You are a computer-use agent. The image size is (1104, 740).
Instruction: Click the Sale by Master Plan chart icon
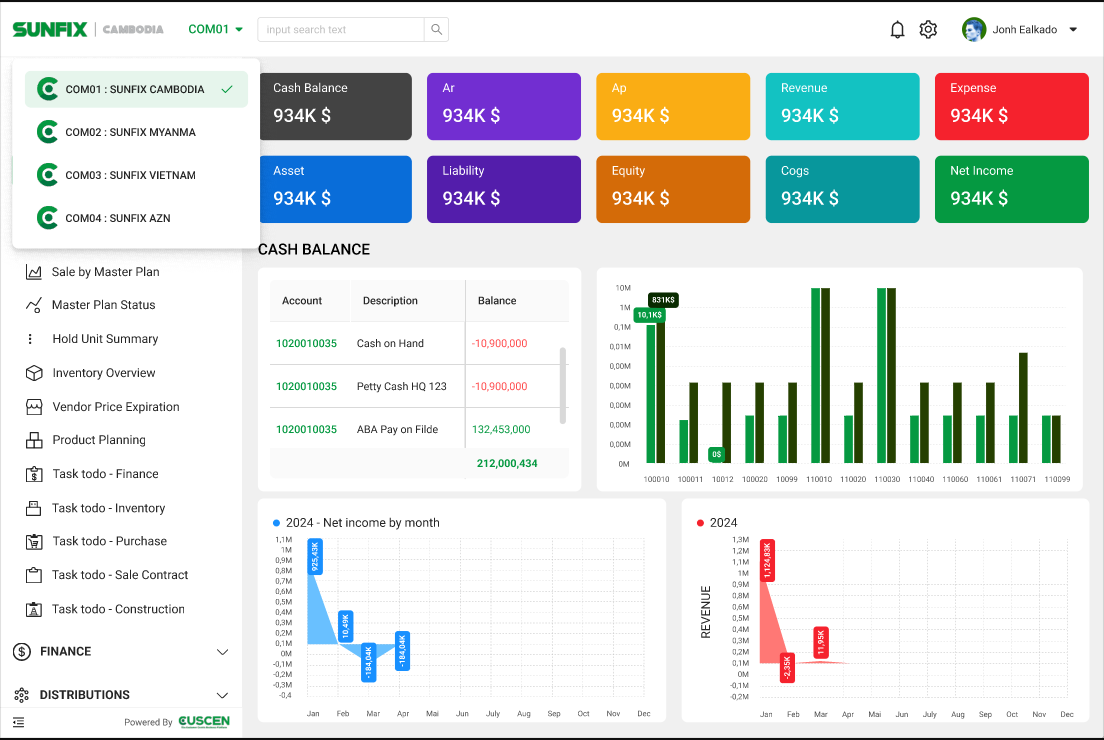[x=33, y=272]
